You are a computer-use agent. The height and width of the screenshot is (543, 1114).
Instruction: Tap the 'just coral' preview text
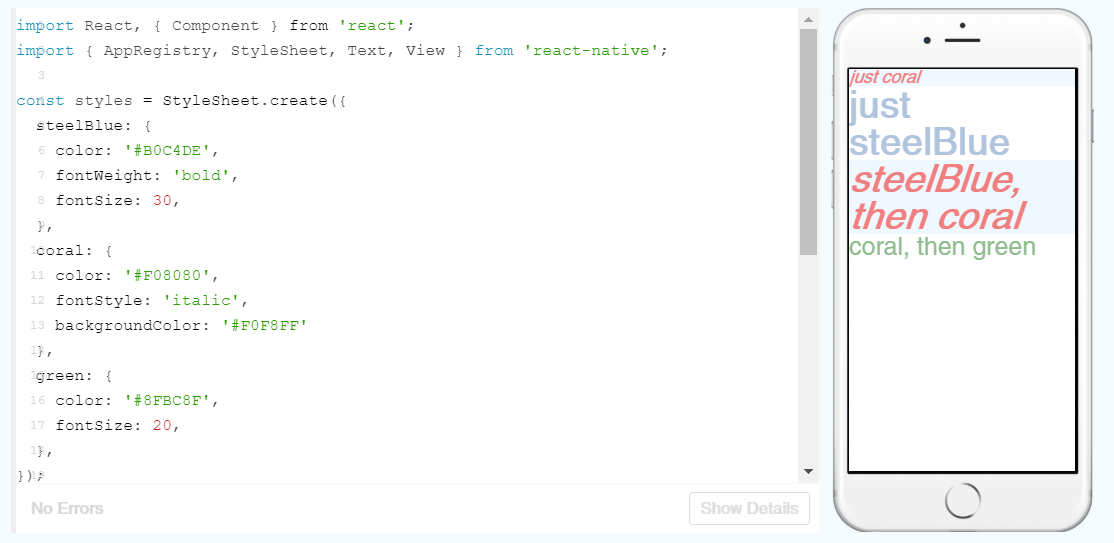[x=885, y=77]
